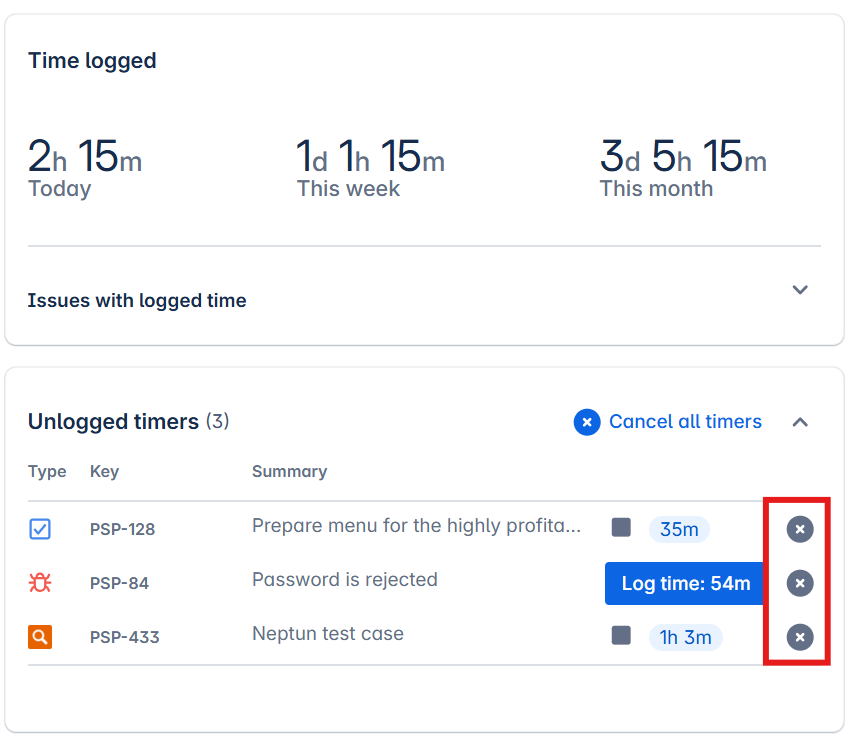Viewport: 852px width, 738px height.
Task: Click the task type icon for PSP-128
Action: point(40,529)
